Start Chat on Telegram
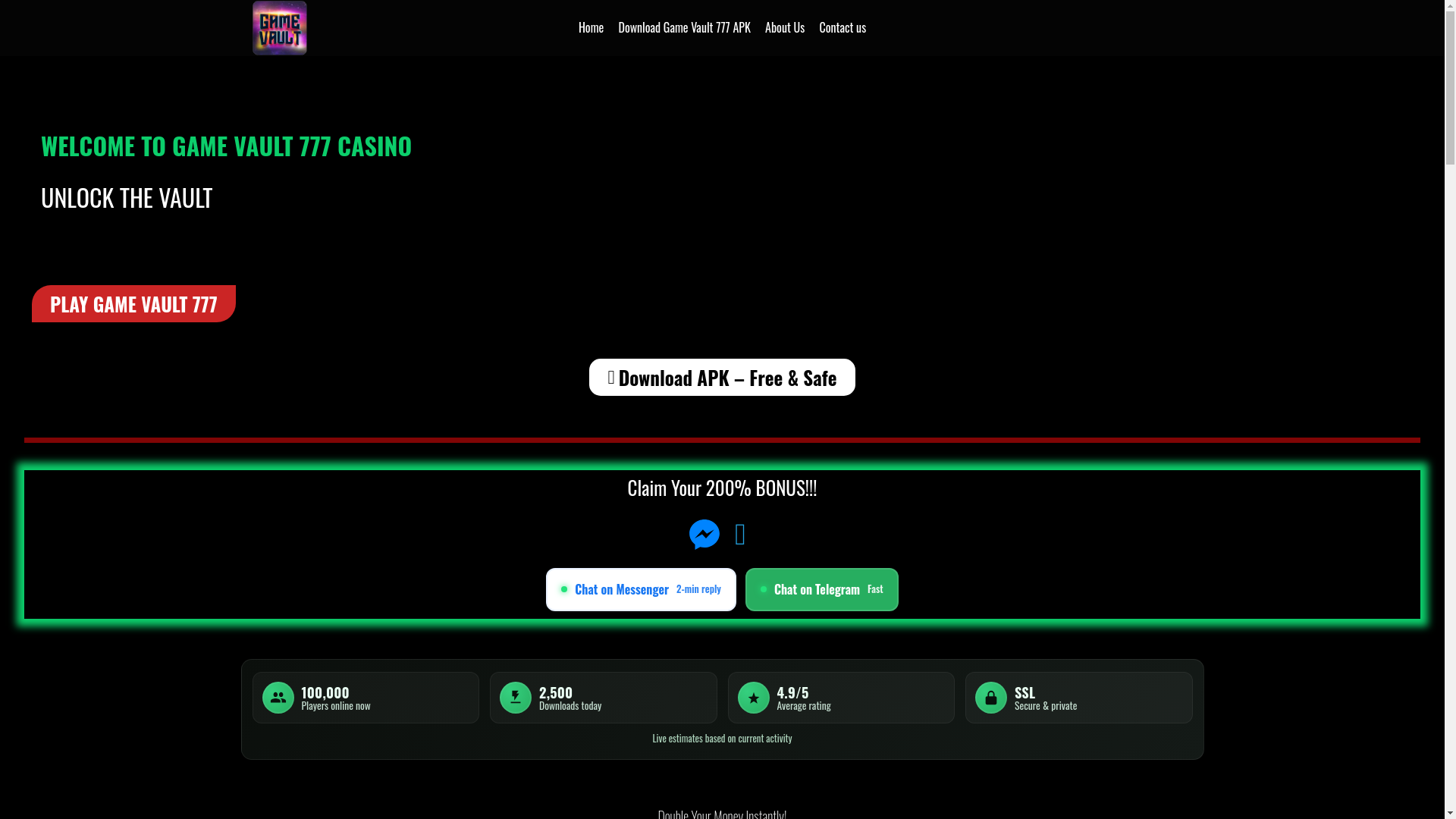Screen dimensions: 1456x819 (822, 589)
